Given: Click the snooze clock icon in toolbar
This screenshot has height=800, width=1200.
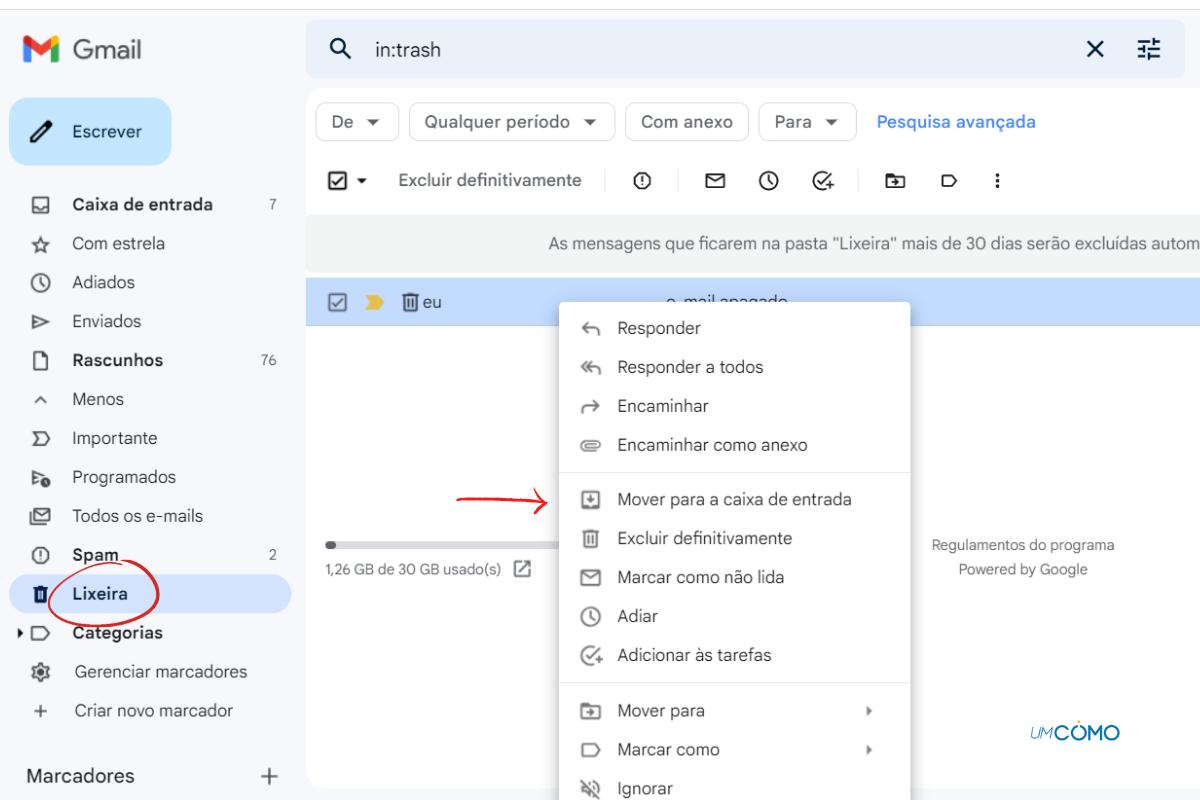Looking at the screenshot, I should 768,181.
